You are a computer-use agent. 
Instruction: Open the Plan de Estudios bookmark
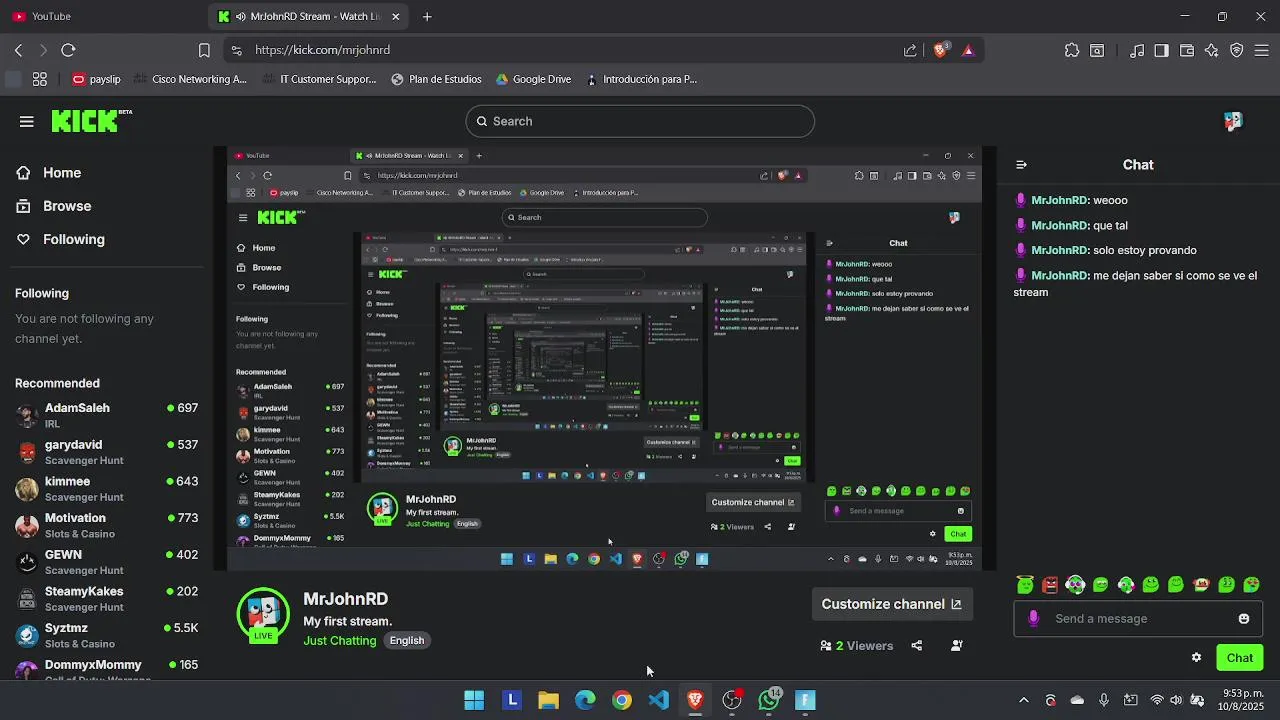click(x=436, y=79)
